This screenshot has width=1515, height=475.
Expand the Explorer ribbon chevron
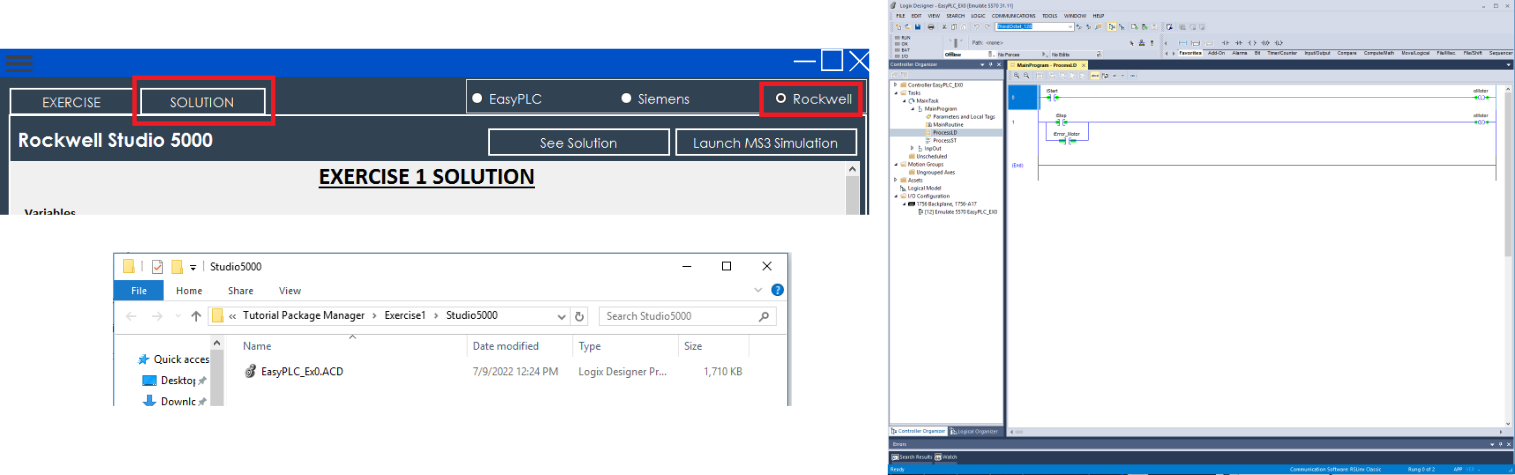click(x=760, y=290)
